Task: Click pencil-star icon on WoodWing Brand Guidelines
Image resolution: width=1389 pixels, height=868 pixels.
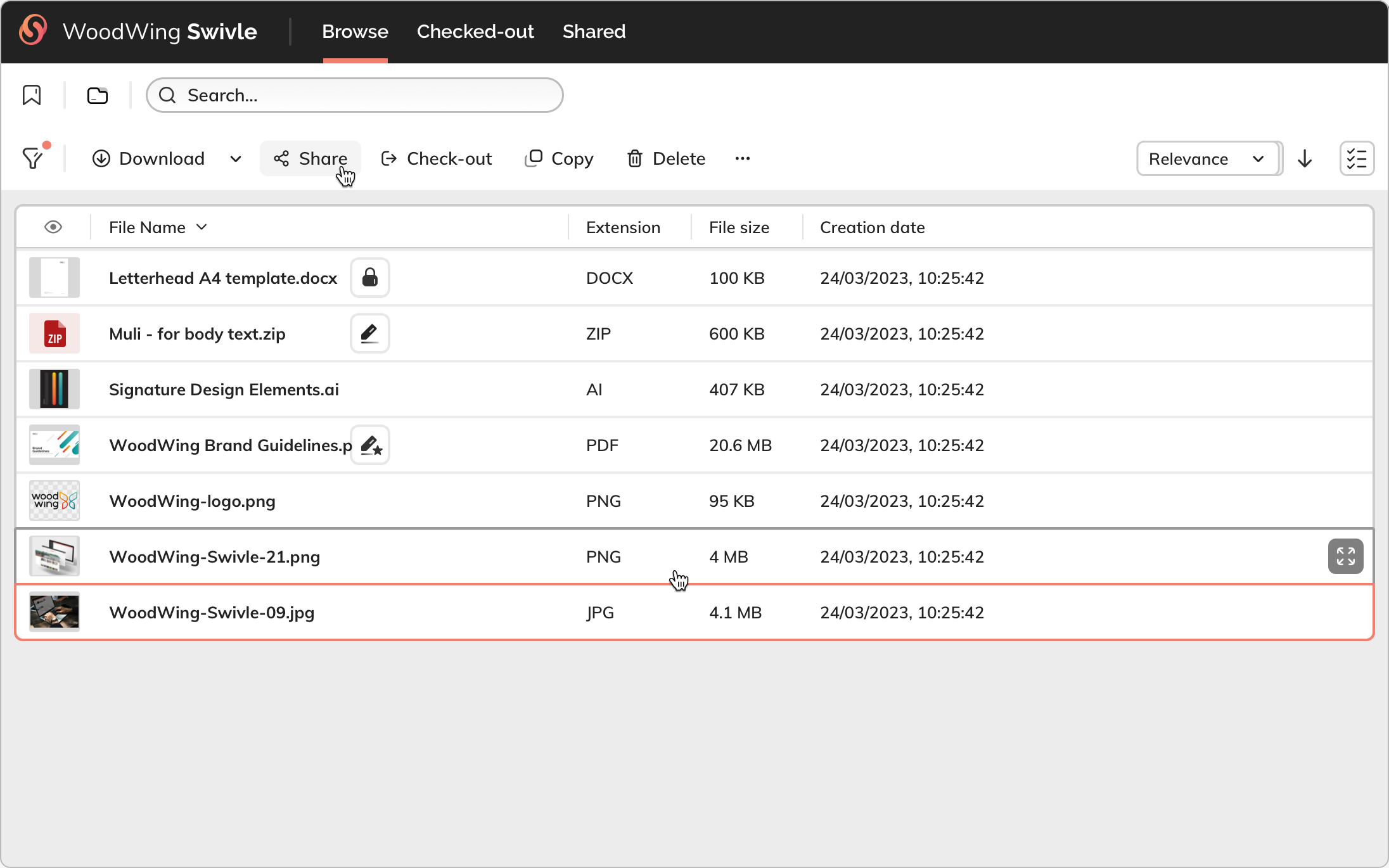Action: click(x=371, y=445)
